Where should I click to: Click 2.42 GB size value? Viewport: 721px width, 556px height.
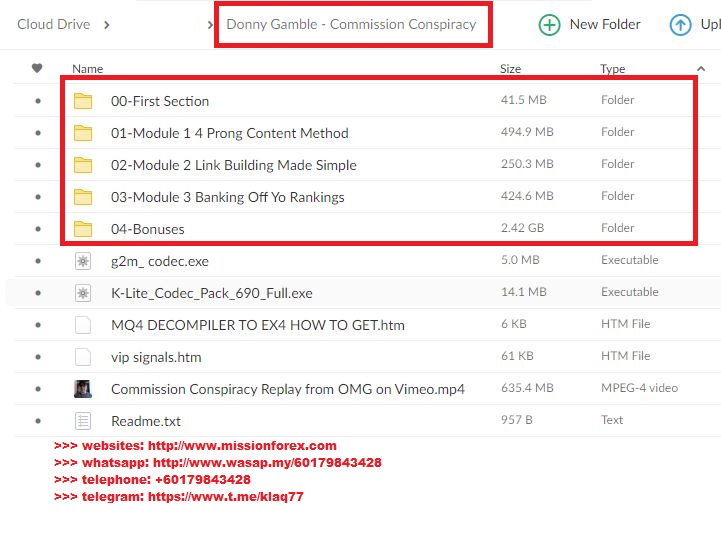tap(522, 228)
